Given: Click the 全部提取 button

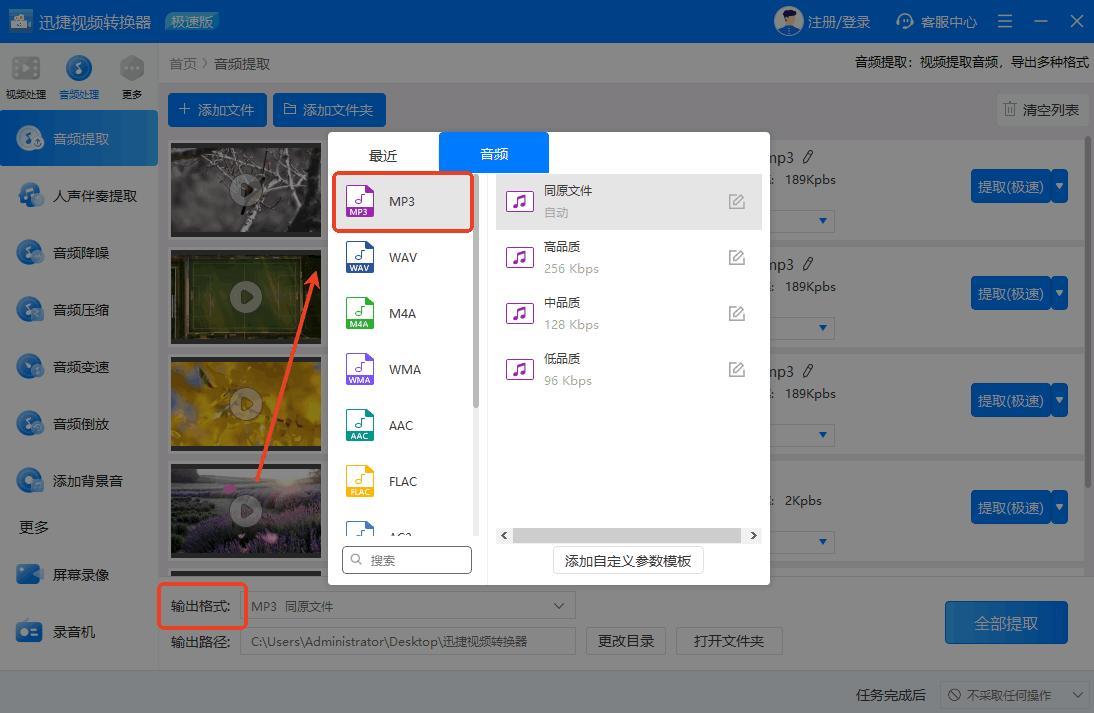Looking at the screenshot, I should tap(1006, 623).
